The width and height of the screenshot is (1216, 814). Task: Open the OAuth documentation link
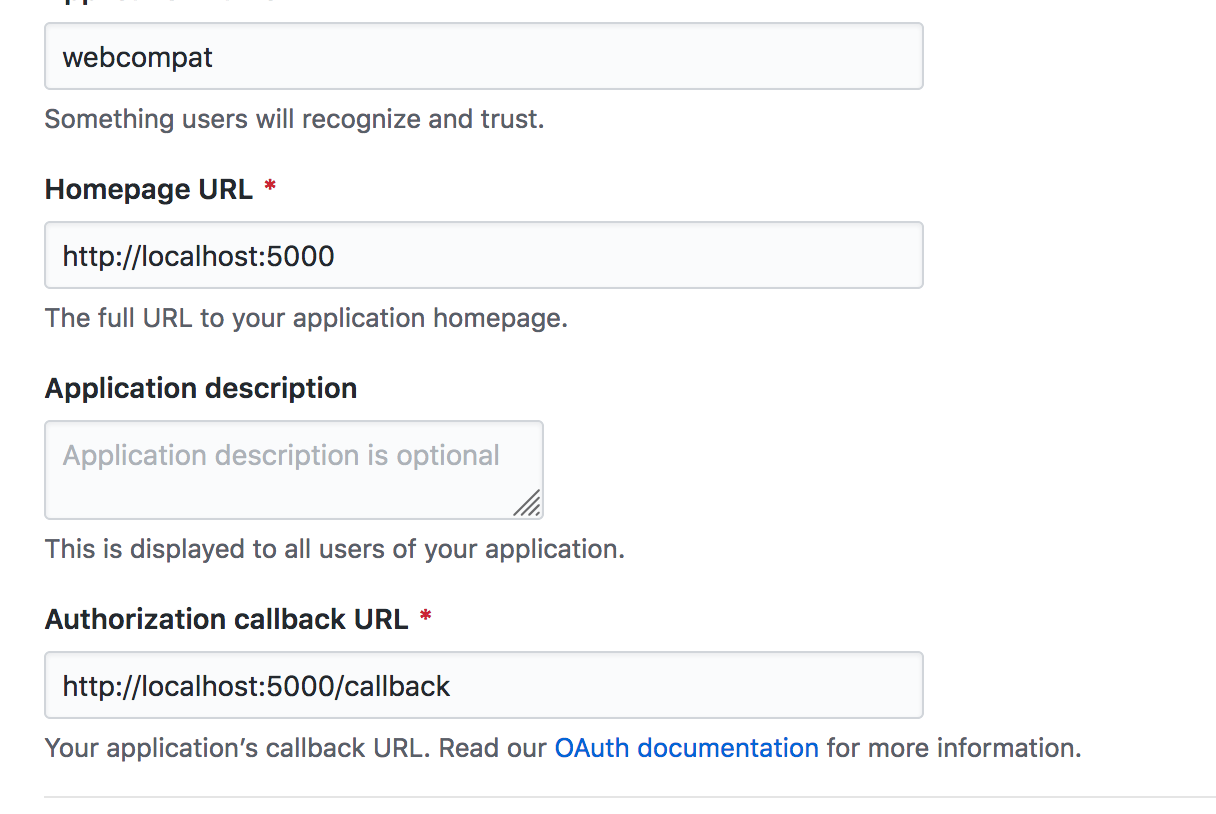point(686,748)
